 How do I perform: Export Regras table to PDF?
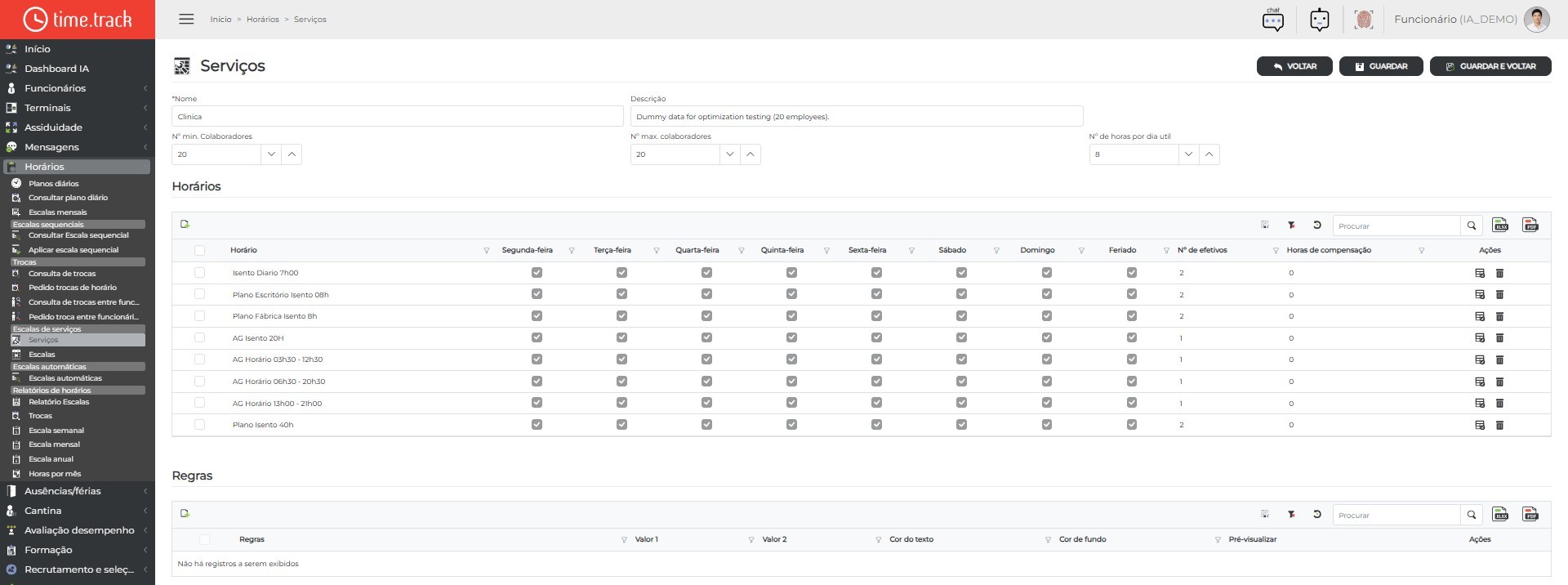tap(1530, 514)
